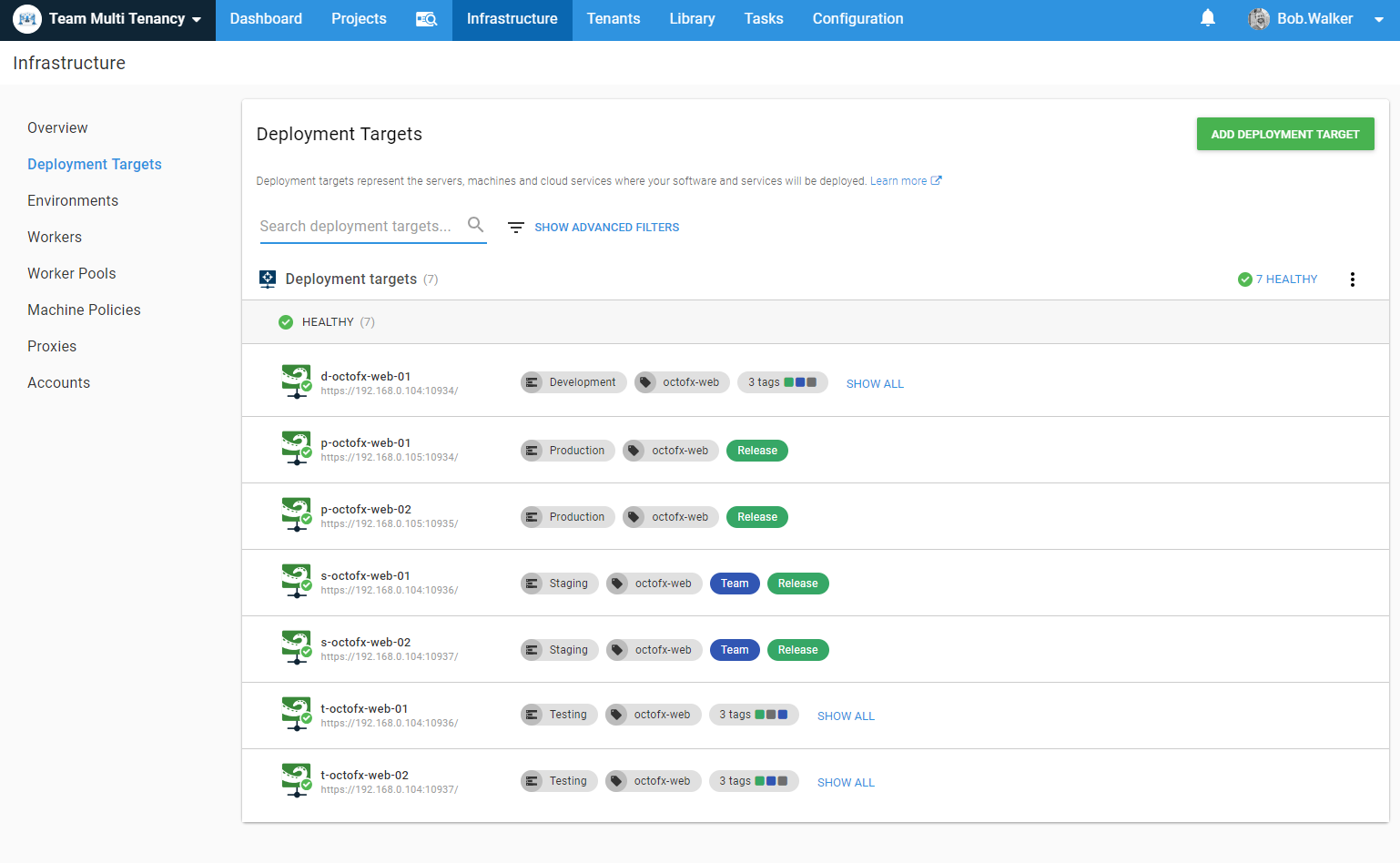Image resolution: width=1400 pixels, height=863 pixels.
Task: Open the search icon in top navigation
Action: pyautogui.click(x=426, y=19)
